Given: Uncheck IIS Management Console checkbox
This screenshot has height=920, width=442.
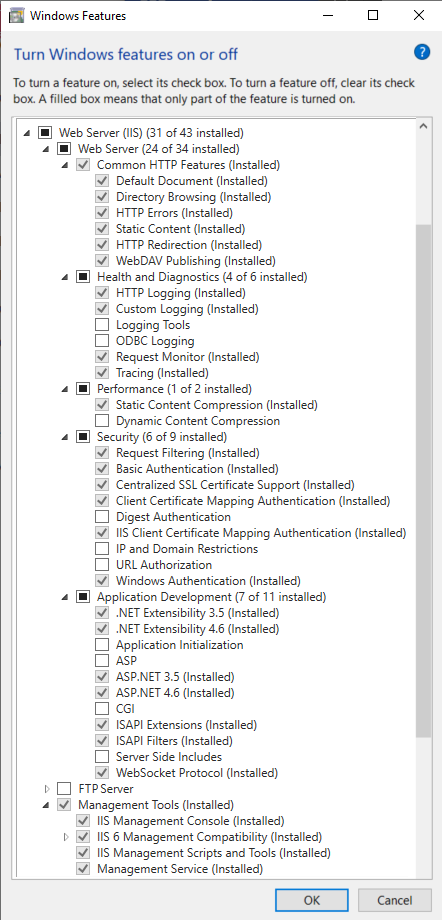Looking at the screenshot, I should coord(83,821).
